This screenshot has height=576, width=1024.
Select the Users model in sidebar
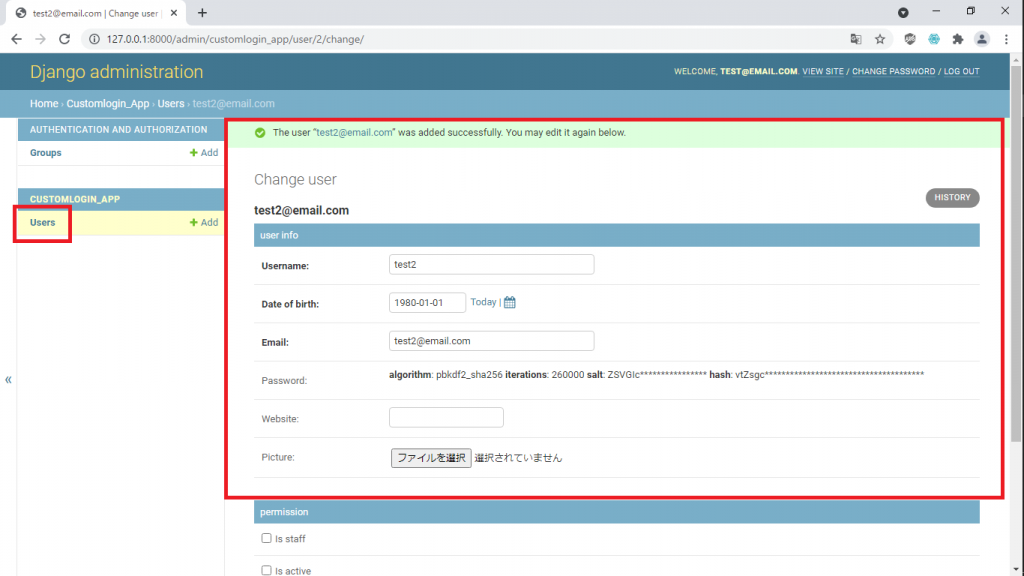coord(43,222)
